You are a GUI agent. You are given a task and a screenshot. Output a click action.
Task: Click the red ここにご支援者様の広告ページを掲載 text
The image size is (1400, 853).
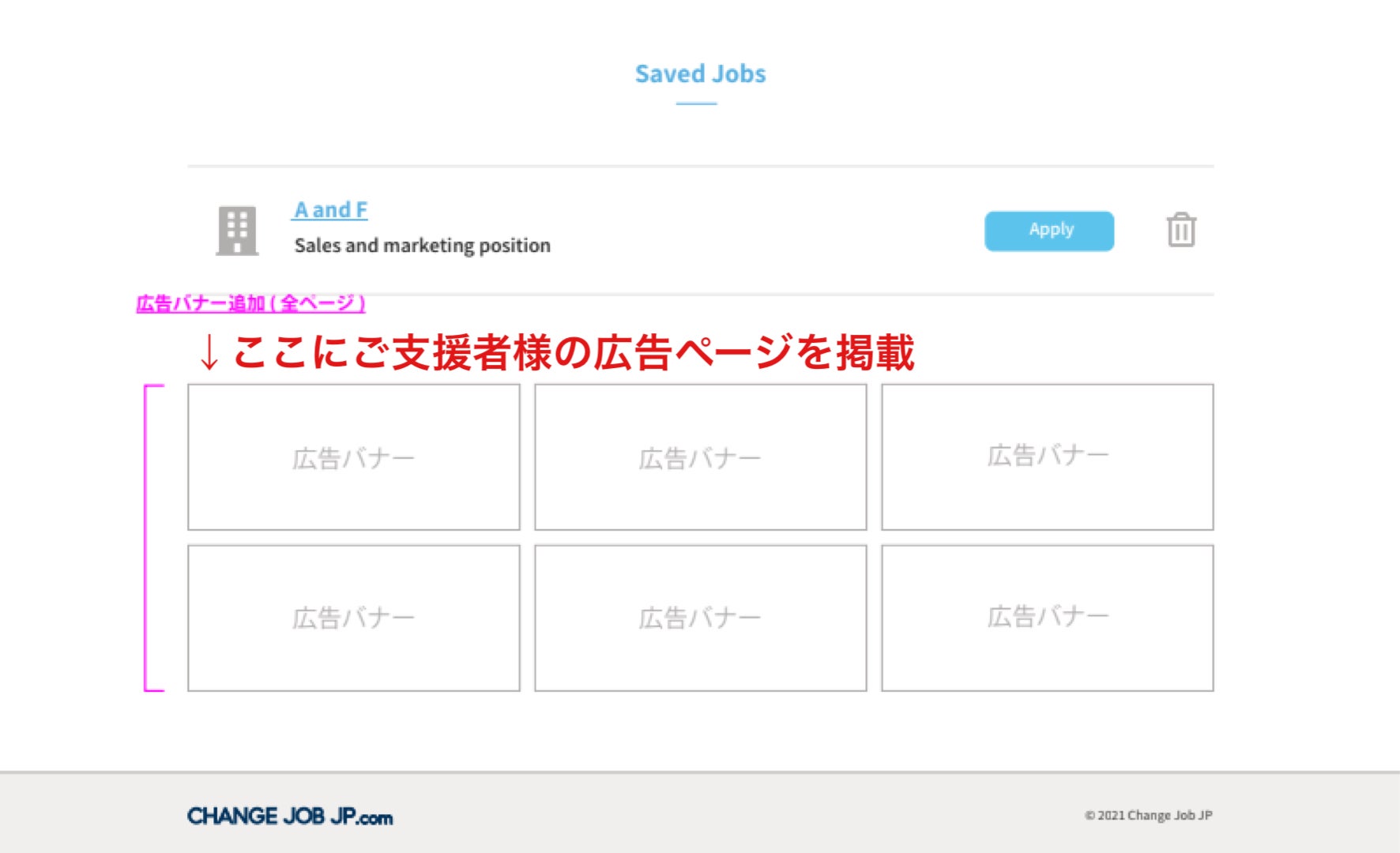[x=573, y=352]
